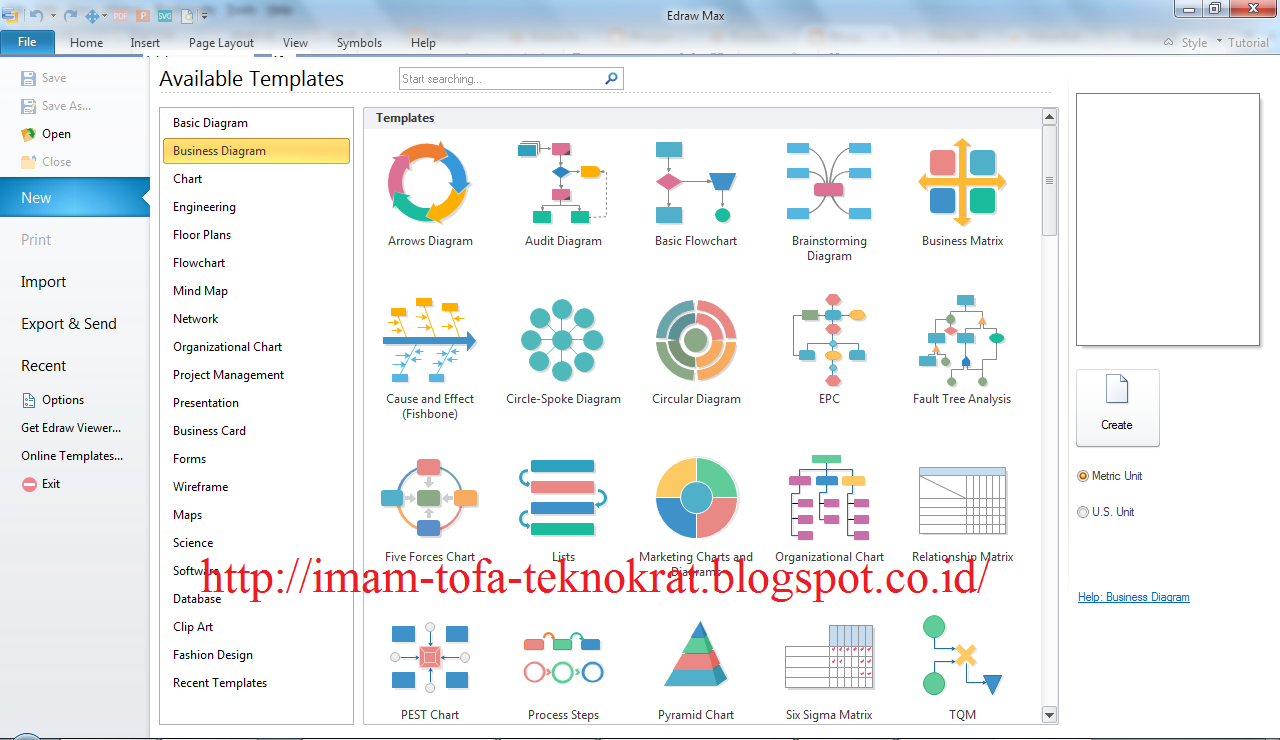Click Get Edraw Viewer

(x=71, y=428)
